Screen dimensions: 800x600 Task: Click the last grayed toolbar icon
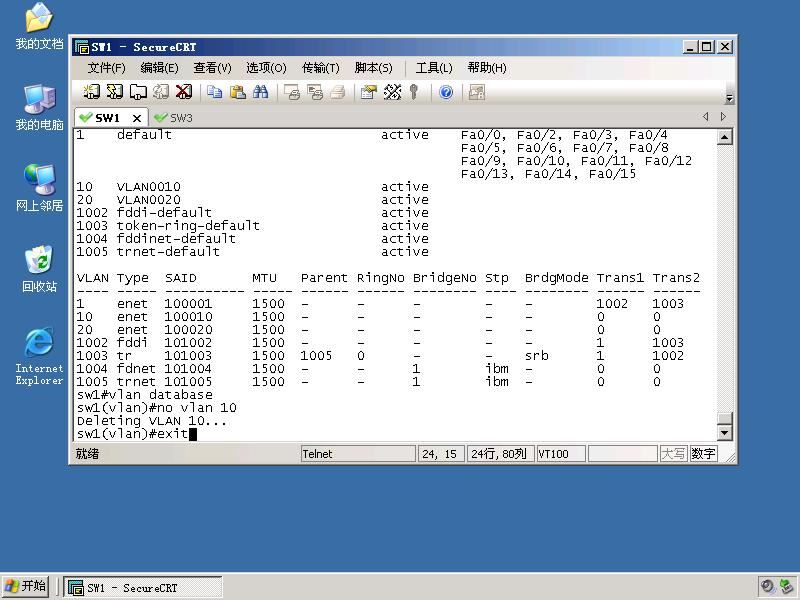tap(477, 92)
